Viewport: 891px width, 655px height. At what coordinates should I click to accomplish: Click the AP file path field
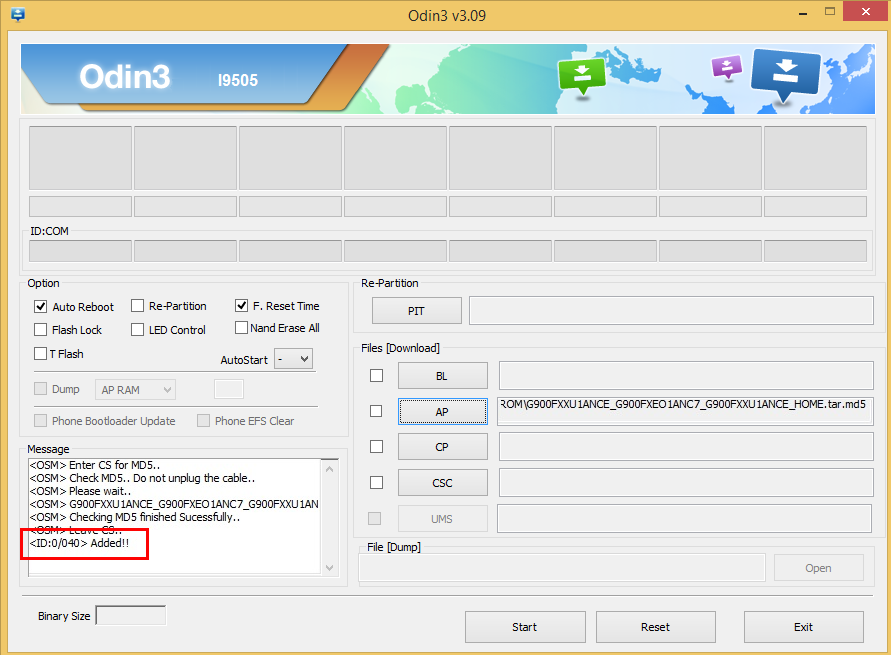[x=685, y=411]
